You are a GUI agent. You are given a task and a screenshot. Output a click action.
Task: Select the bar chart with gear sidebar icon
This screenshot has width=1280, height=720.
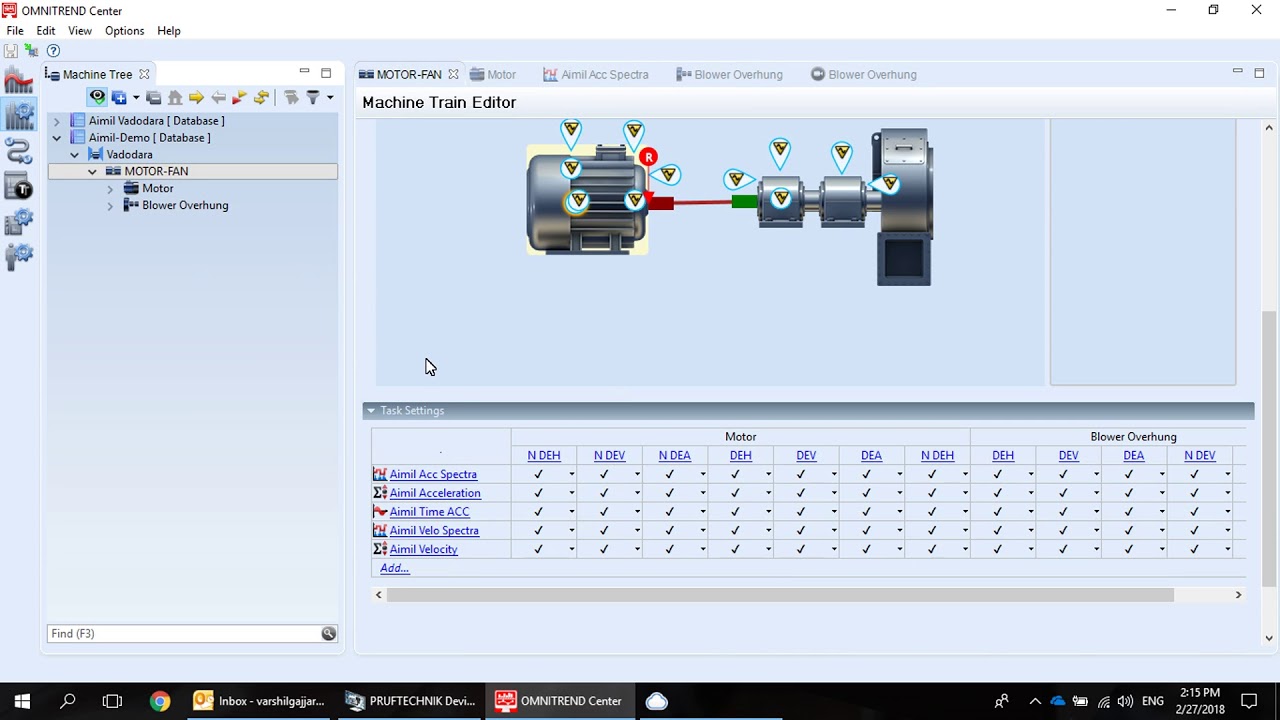19,115
